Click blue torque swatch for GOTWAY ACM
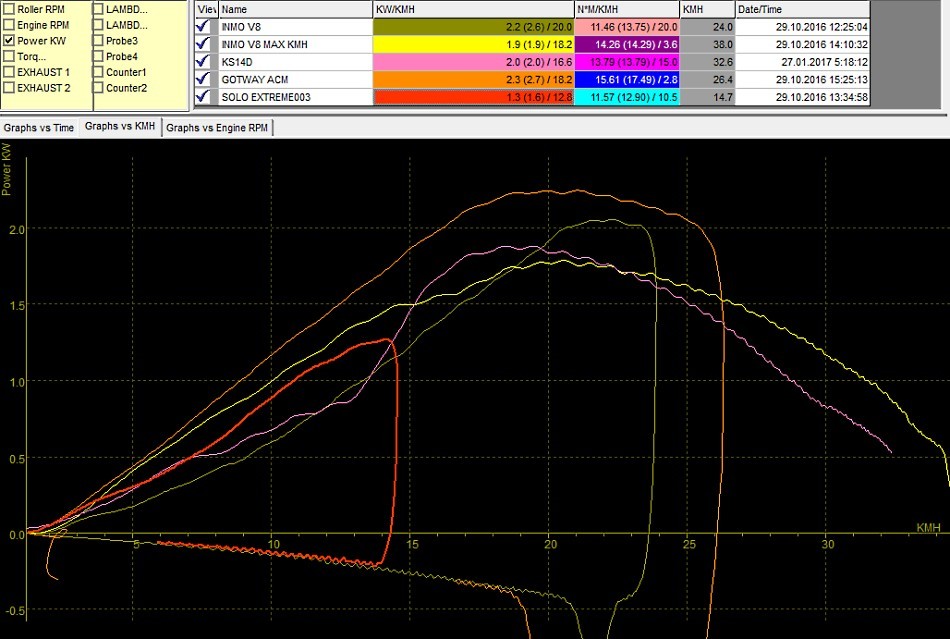This screenshot has width=950, height=639. tap(627, 79)
